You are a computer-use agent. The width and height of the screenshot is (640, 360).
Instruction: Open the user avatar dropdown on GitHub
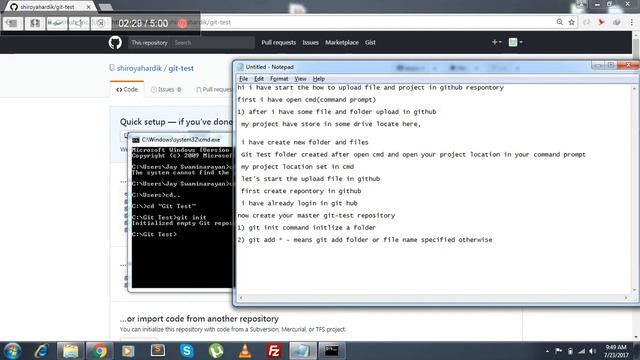(516, 42)
